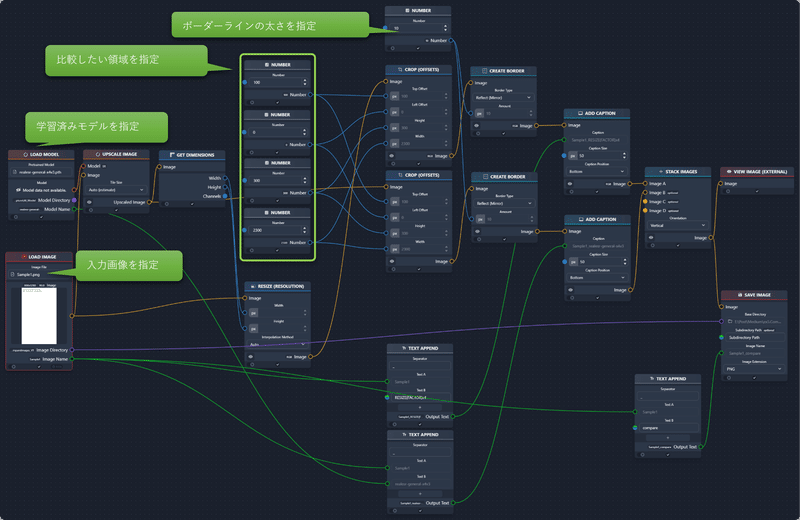Open the Interpolation Method dropdown in Resize node
The height and width of the screenshot is (520, 800).
[278, 344]
